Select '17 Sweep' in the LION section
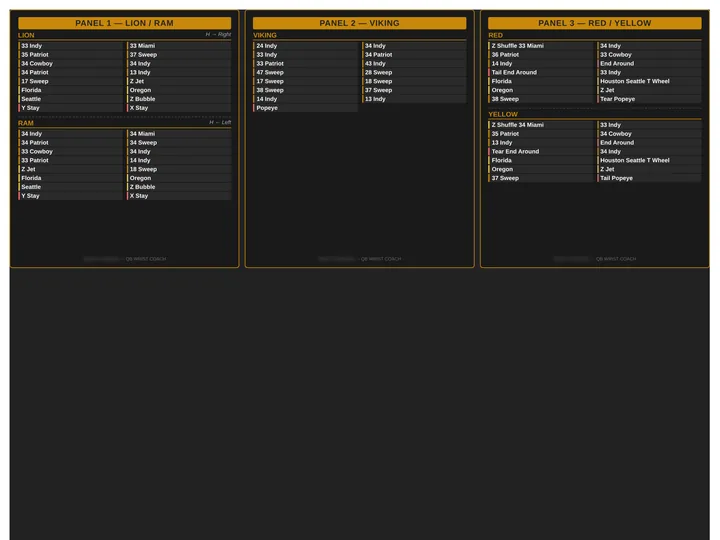720x540 pixels. click(x=70, y=81)
